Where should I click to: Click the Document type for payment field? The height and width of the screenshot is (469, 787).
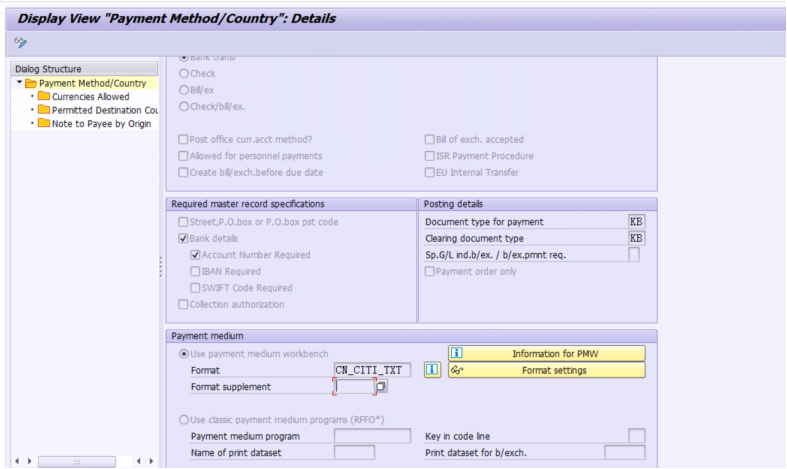tap(636, 221)
